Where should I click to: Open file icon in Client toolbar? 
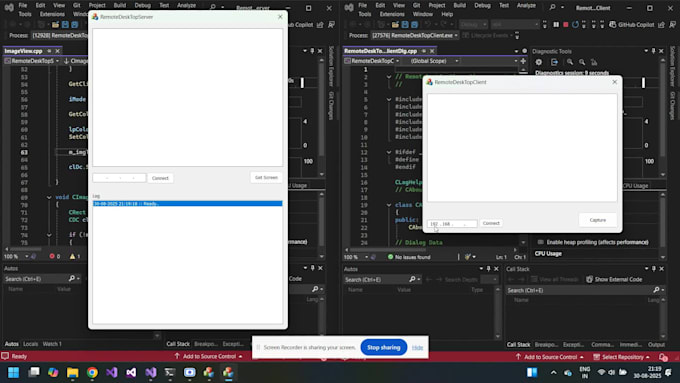pos(395,25)
